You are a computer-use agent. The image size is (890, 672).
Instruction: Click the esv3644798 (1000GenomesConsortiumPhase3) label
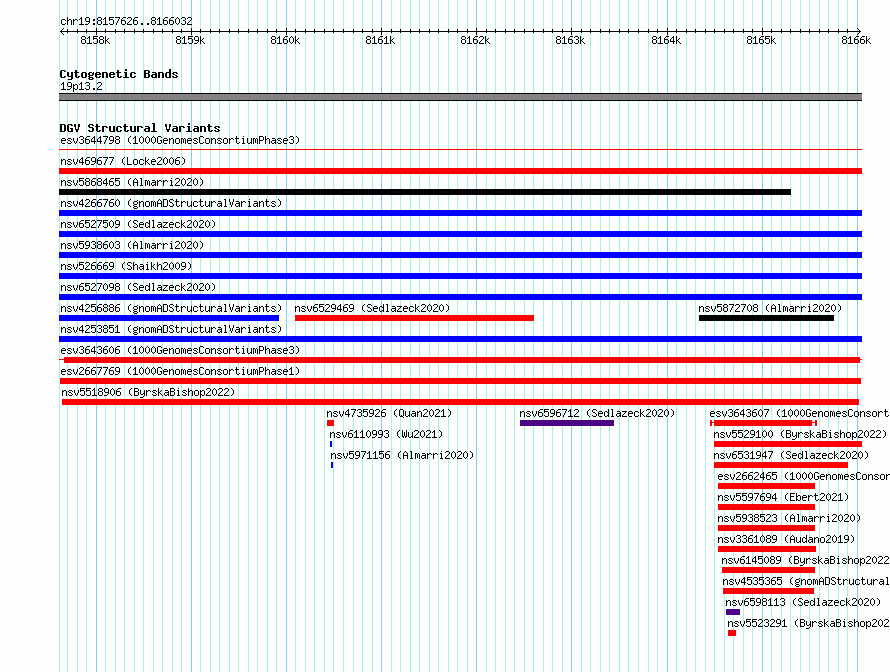180,140
